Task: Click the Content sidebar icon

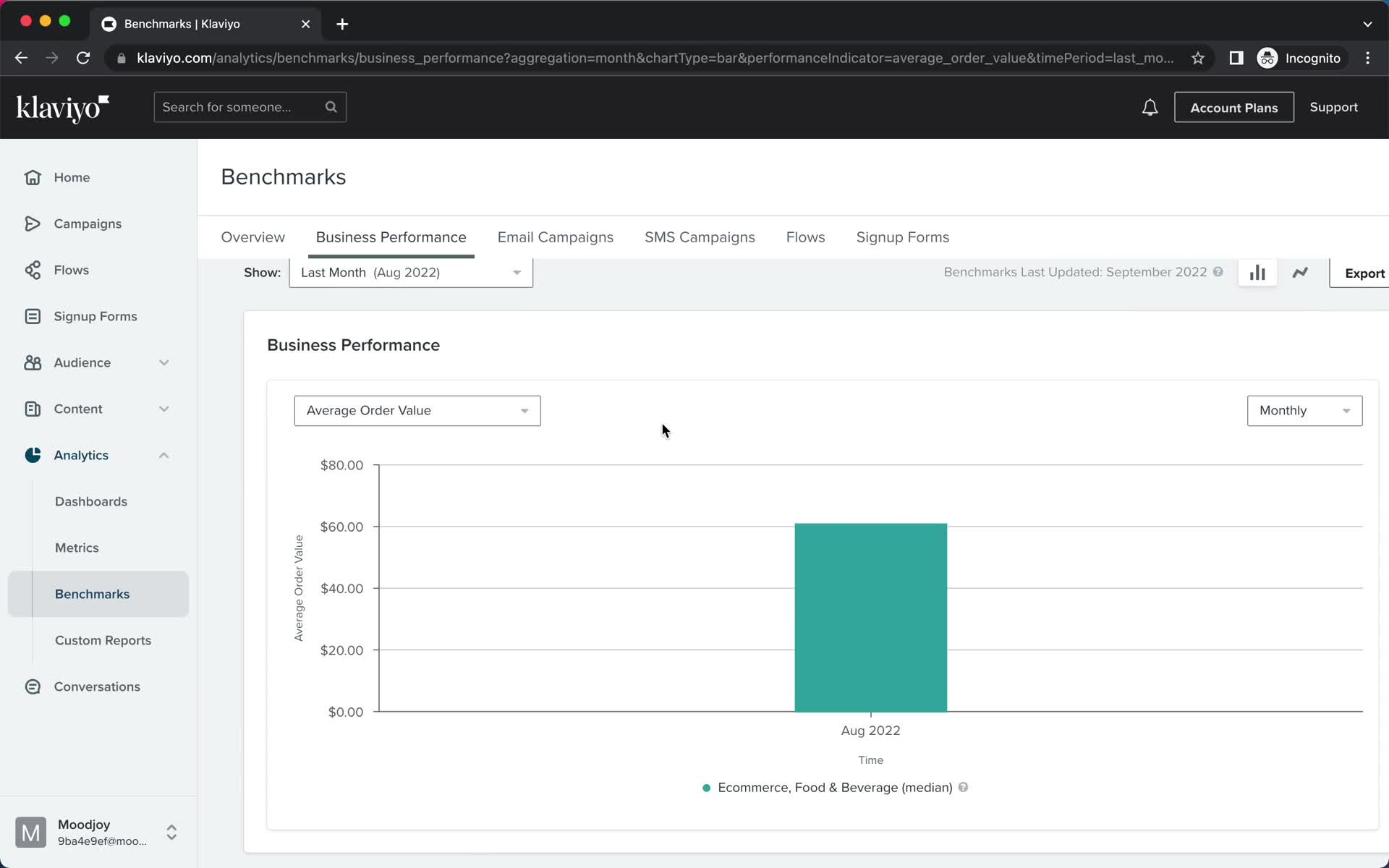Action: pos(33,409)
